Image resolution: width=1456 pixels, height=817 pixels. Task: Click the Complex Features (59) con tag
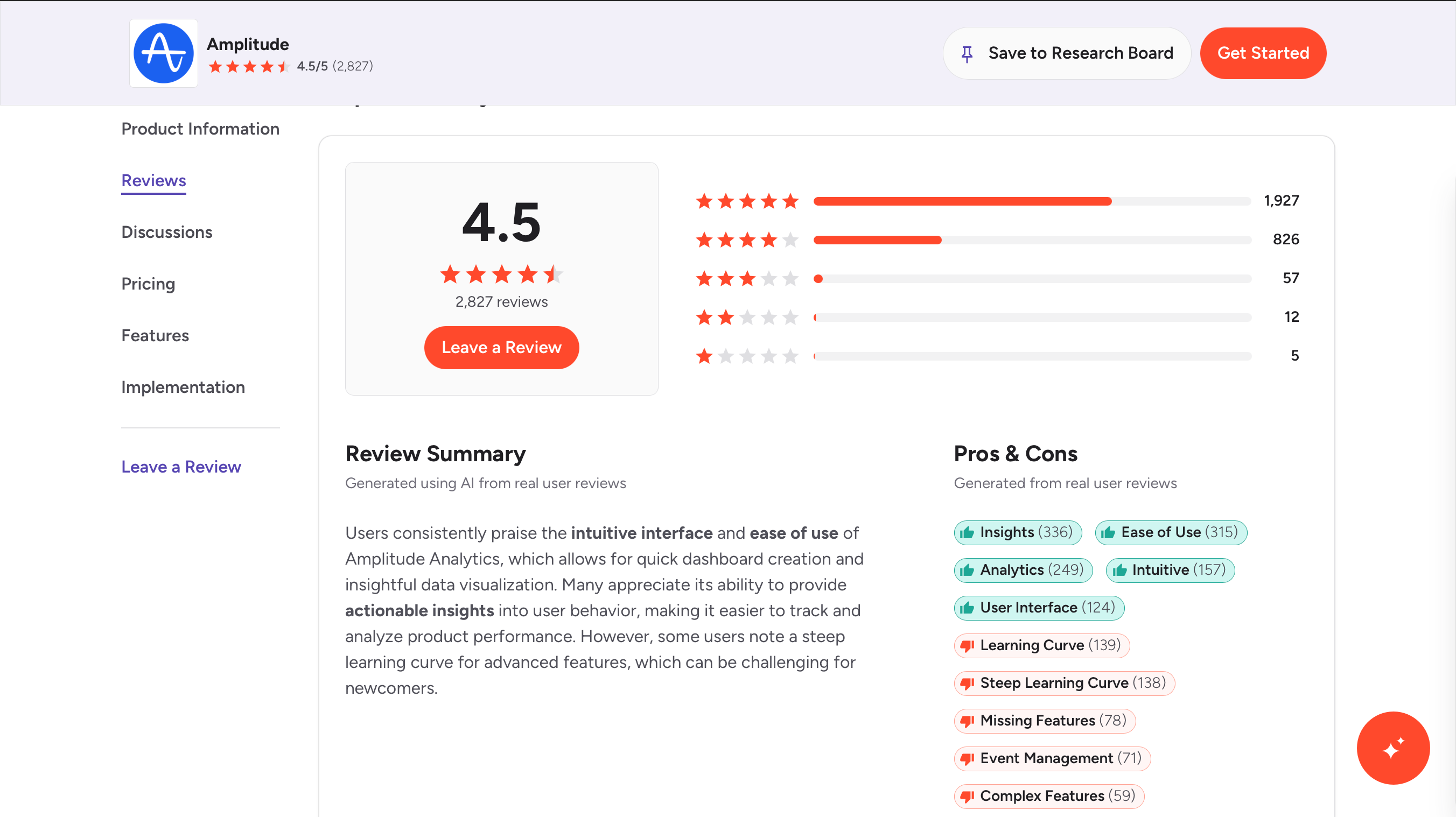point(1048,795)
